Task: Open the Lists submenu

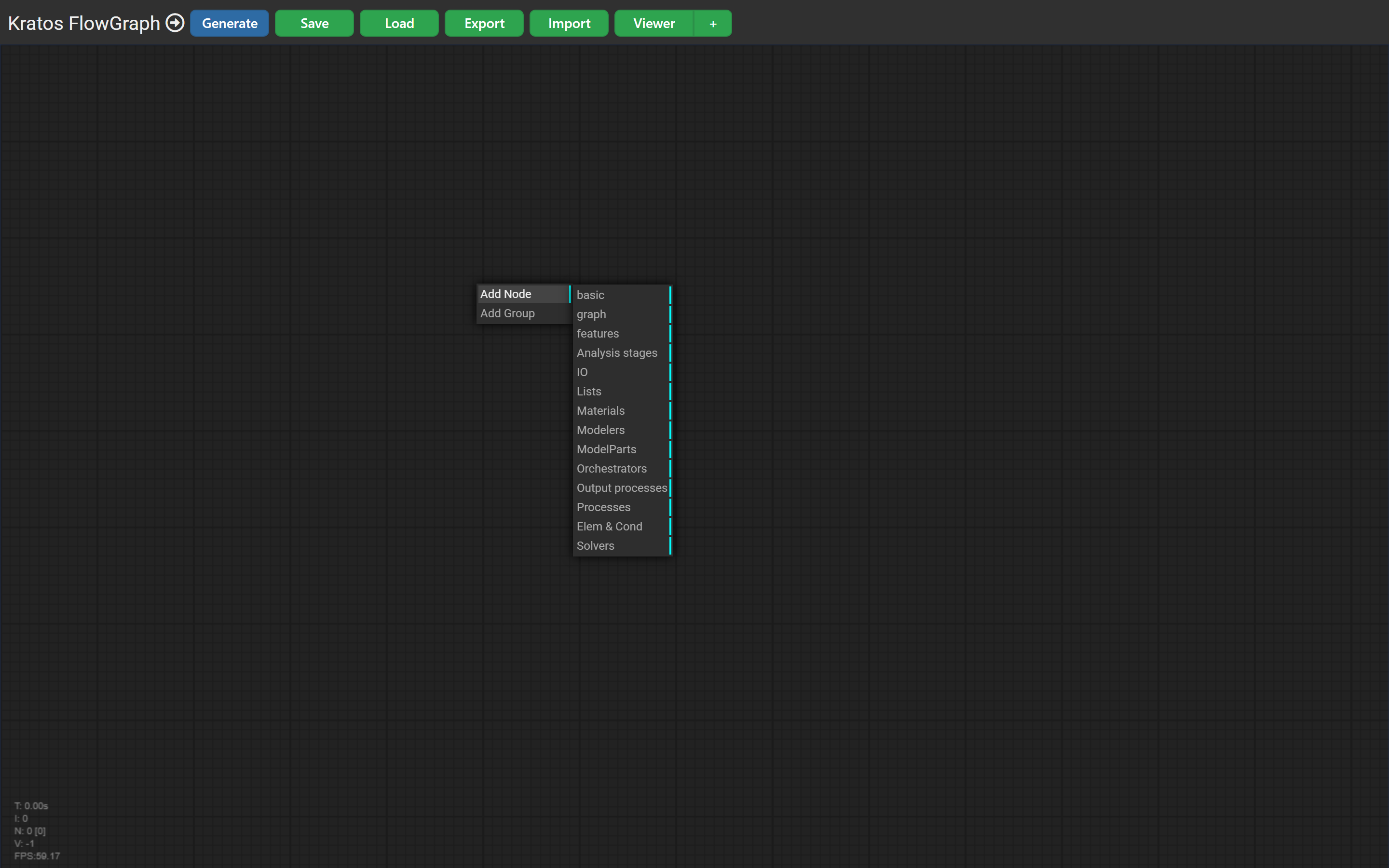Action: point(623,392)
